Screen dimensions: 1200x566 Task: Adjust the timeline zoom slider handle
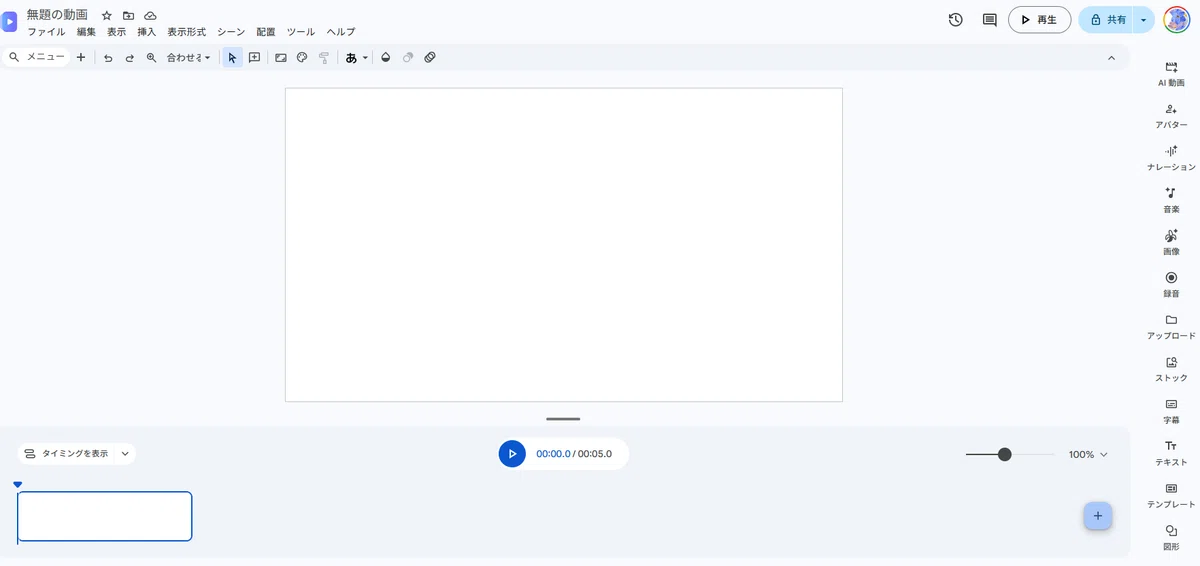1005,454
